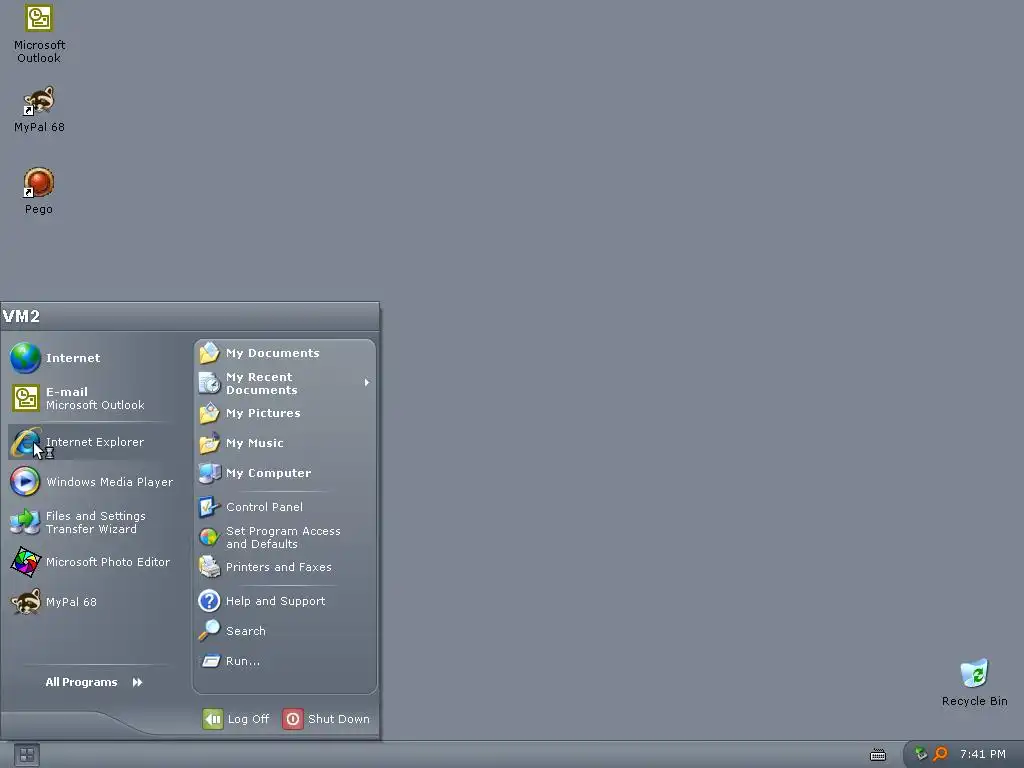Open My Pictures folder
The height and width of the screenshot is (768, 1024).
pyautogui.click(x=285, y=413)
